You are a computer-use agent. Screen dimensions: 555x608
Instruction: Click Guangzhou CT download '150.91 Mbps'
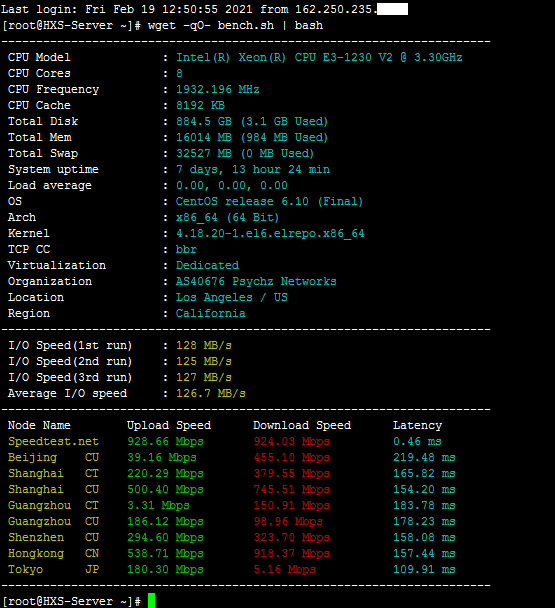pos(292,505)
